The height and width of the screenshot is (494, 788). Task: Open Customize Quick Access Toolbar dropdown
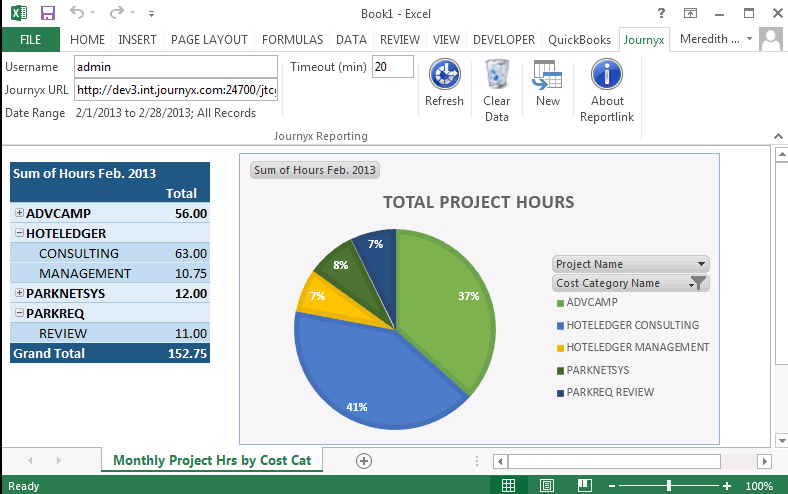pos(151,14)
